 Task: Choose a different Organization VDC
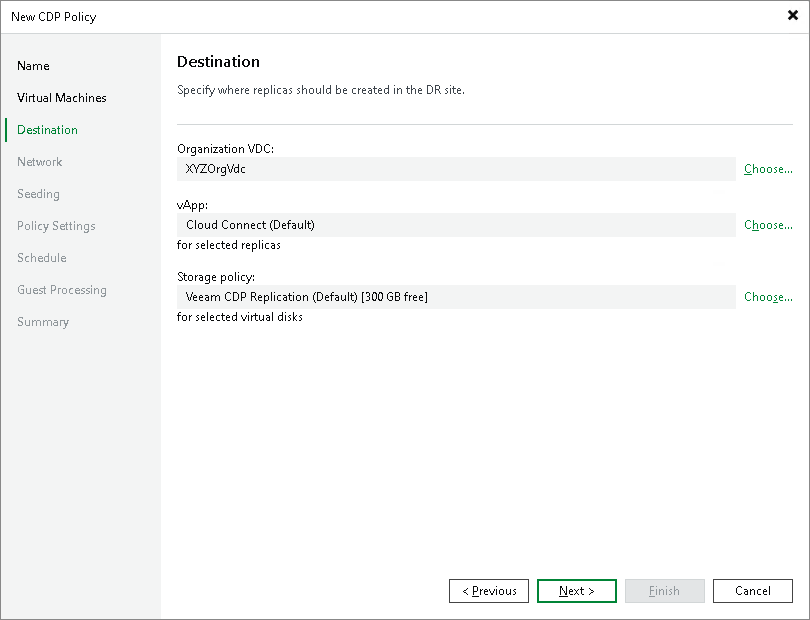point(768,169)
